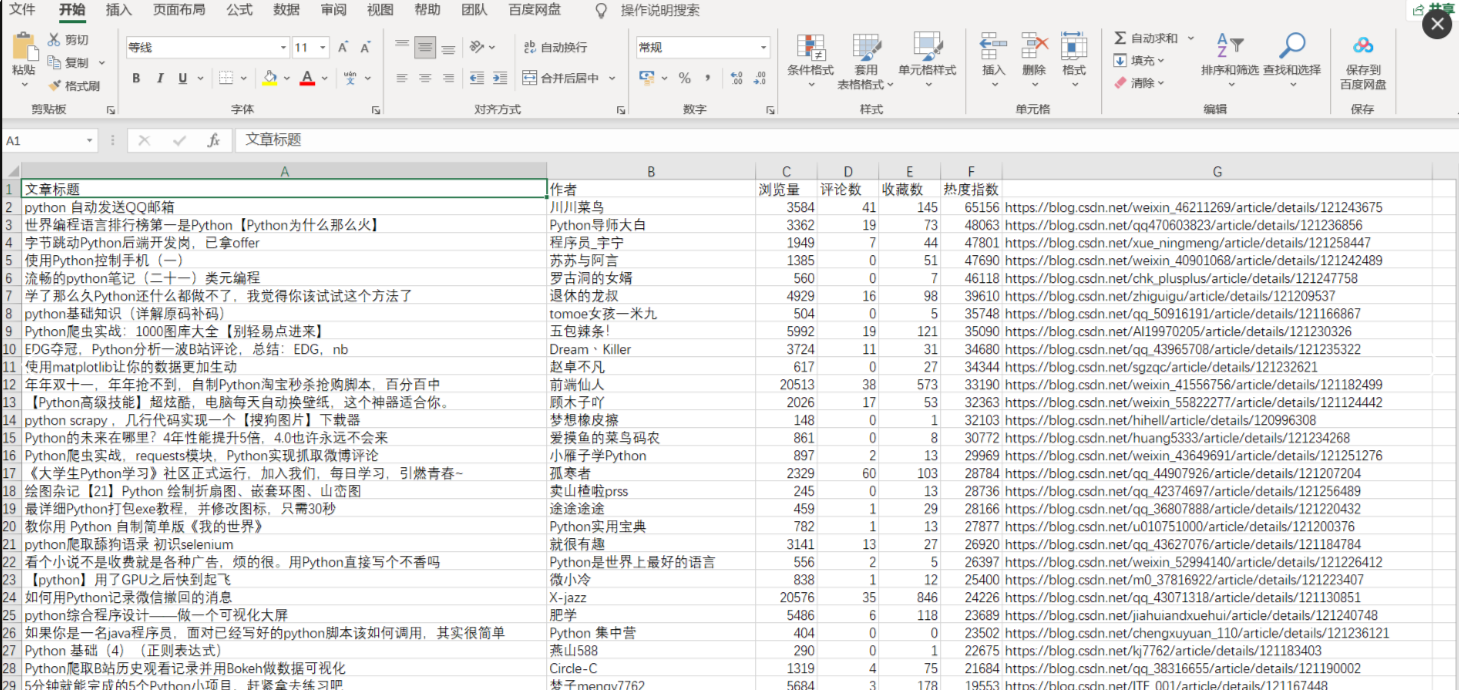The width and height of the screenshot is (1459, 690).
Task: Open Format as Table (套用表格格式)
Action: [x=866, y=60]
